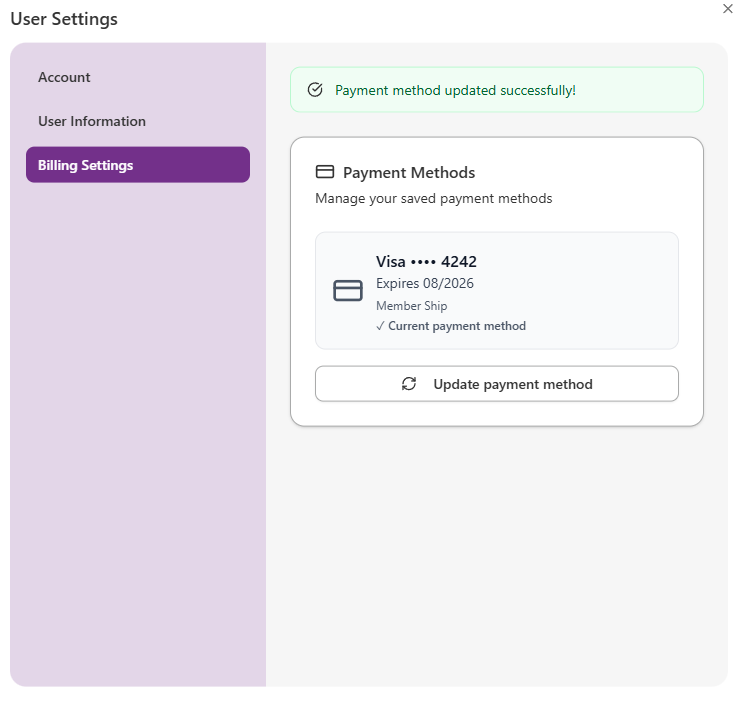Click the success checkmark circle icon
Viewport: 741px width, 701px height.
315,90
